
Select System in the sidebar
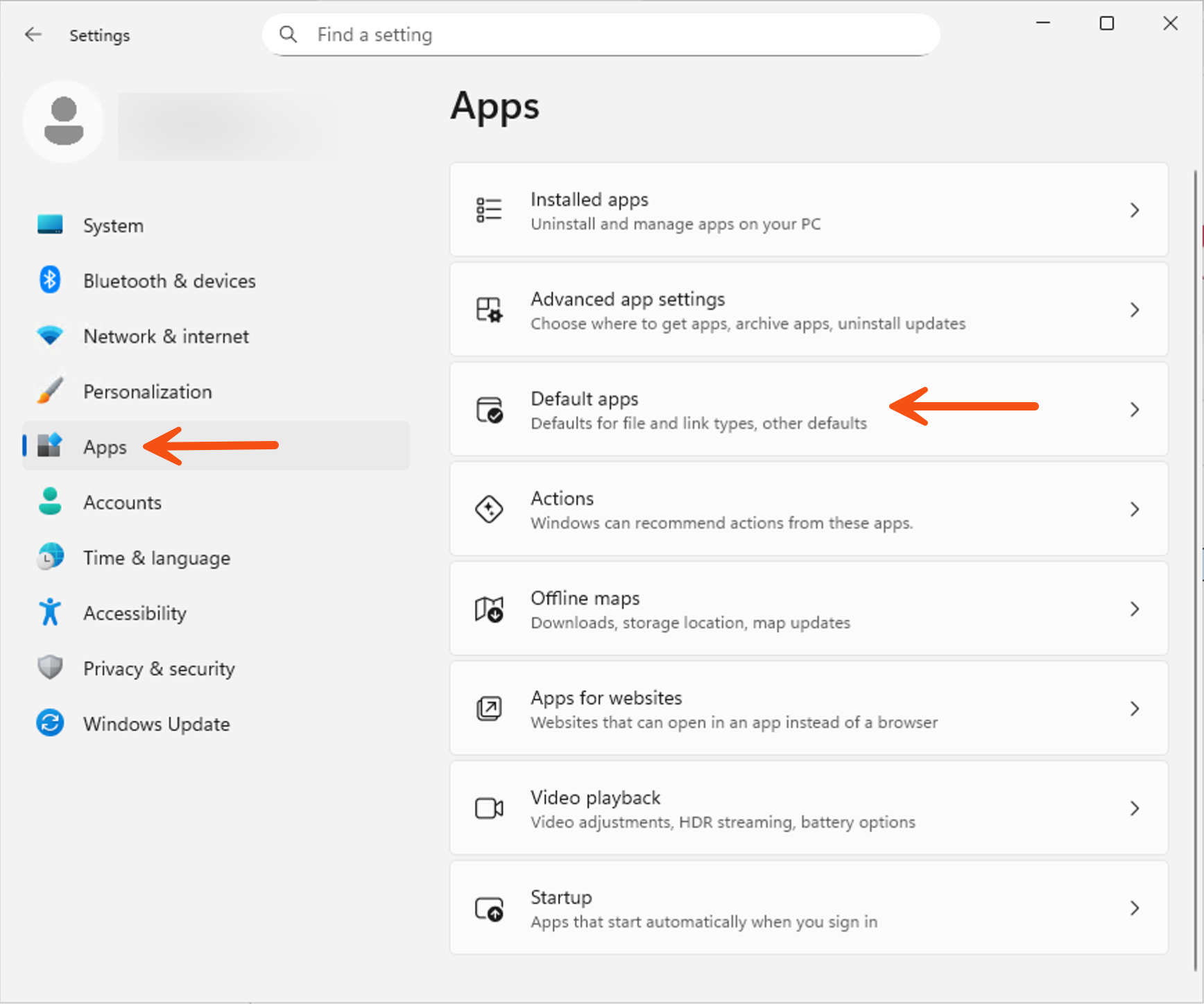(x=216, y=225)
